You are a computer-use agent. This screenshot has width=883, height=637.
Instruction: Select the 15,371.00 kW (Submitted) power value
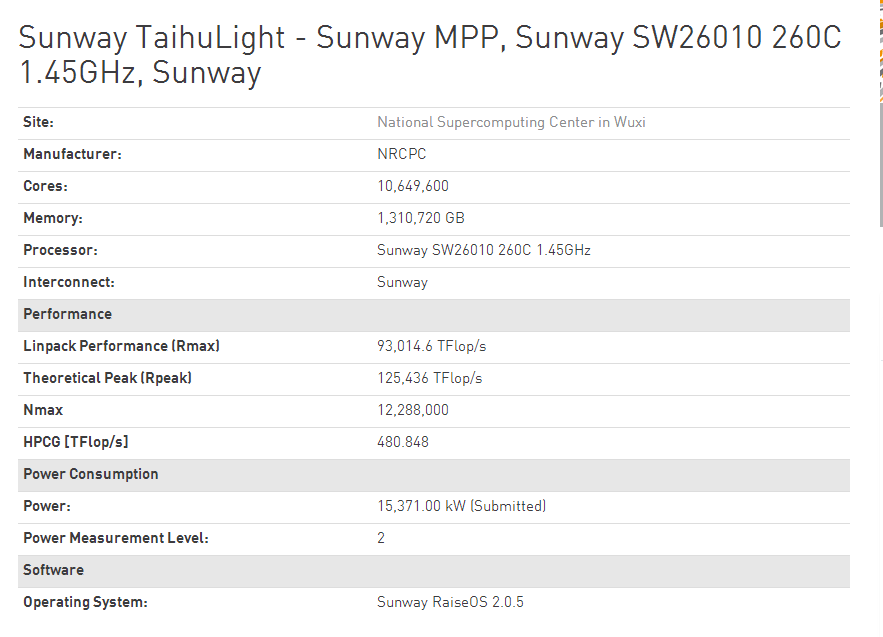point(461,506)
